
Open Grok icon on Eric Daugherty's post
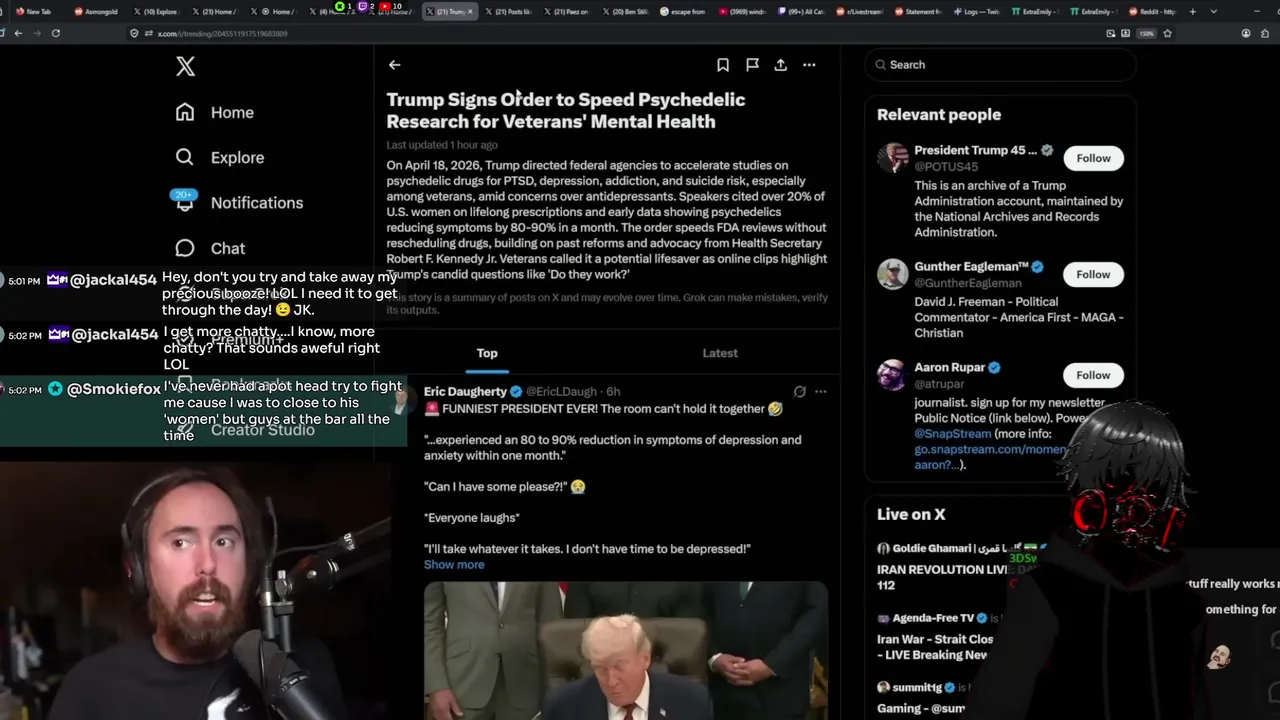pos(800,392)
